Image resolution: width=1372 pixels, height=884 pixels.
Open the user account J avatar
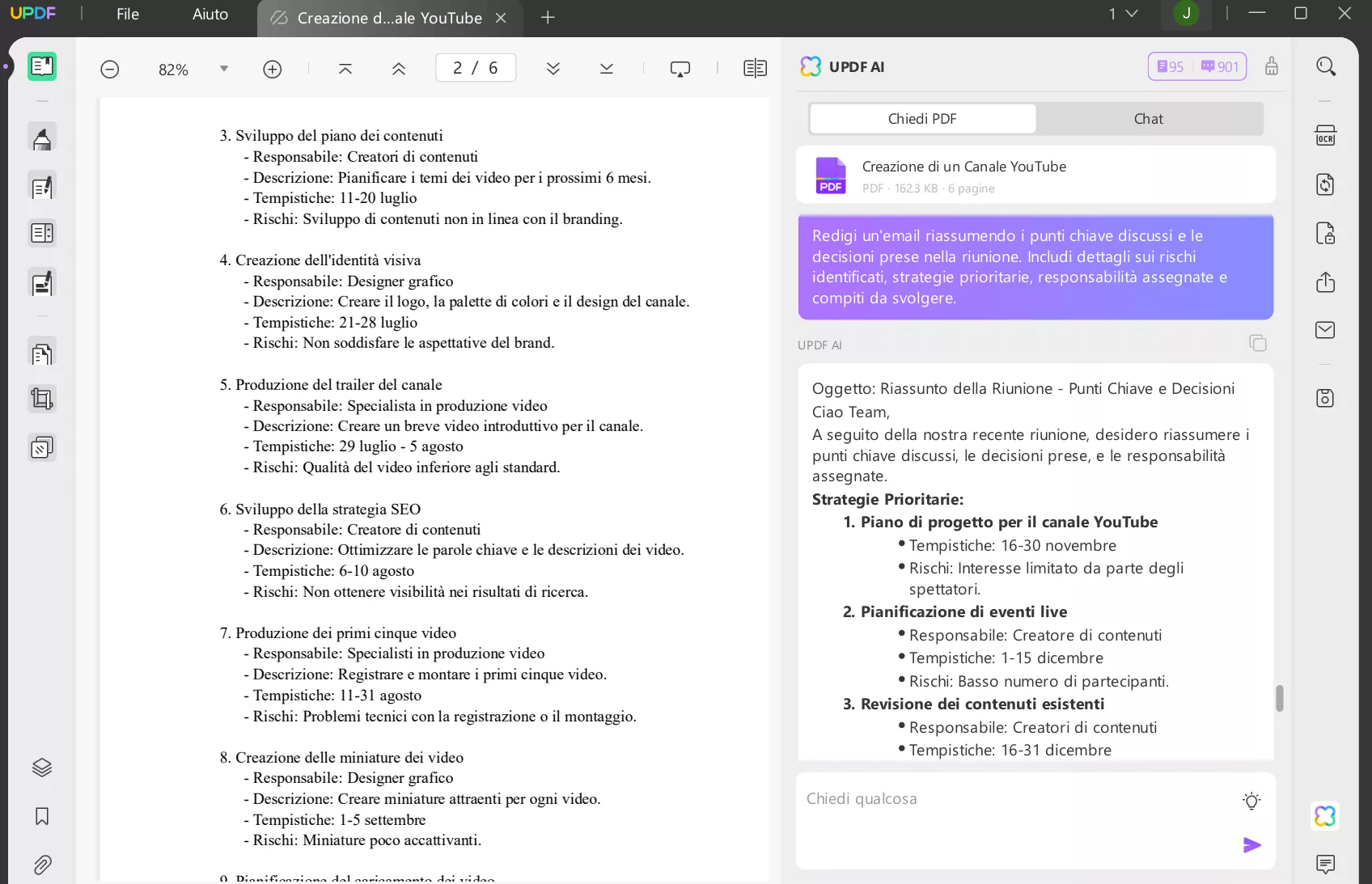1187,13
